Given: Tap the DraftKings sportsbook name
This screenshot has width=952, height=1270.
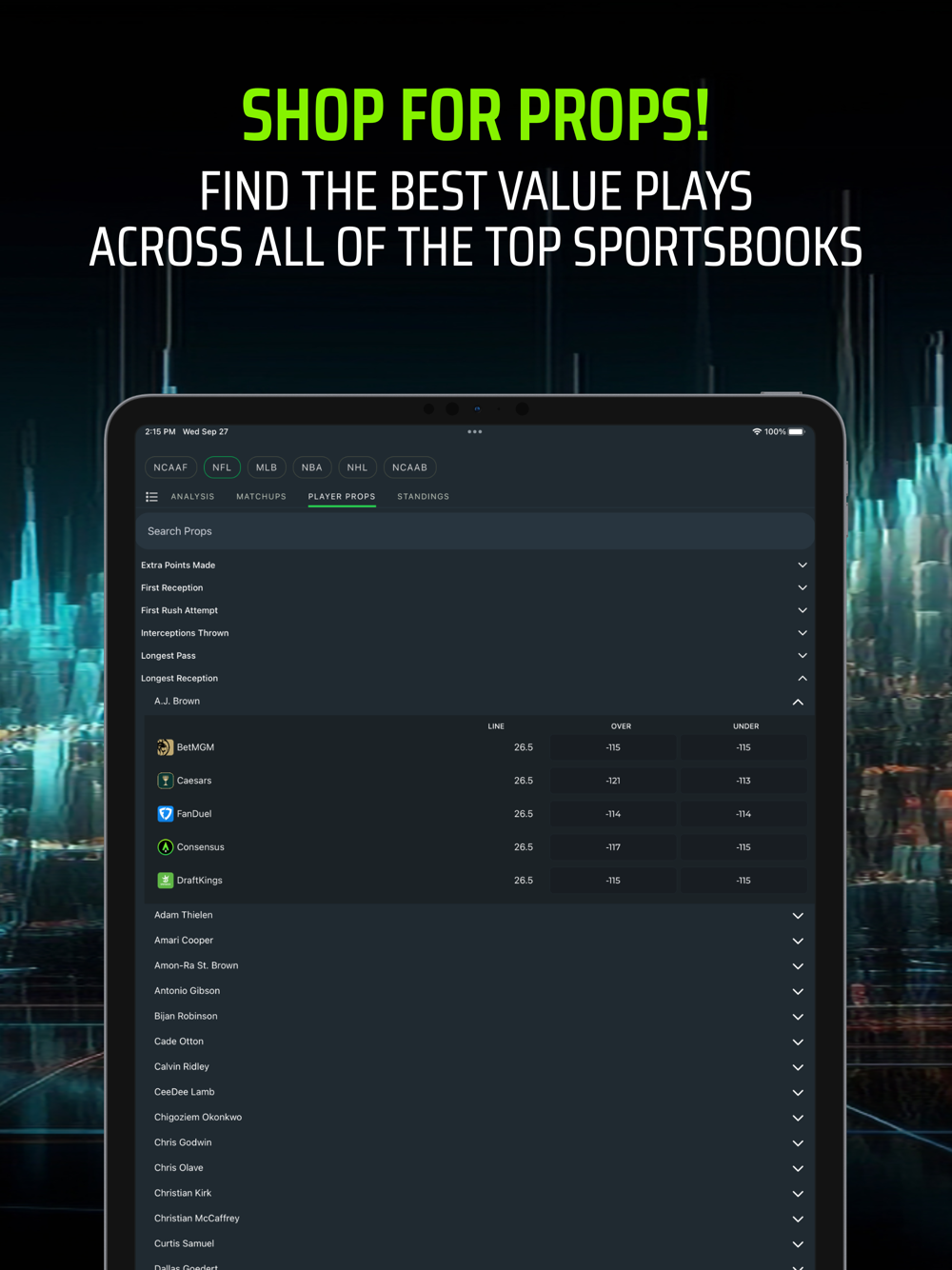Looking at the screenshot, I should pyautogui.click(x=200, y=881).
